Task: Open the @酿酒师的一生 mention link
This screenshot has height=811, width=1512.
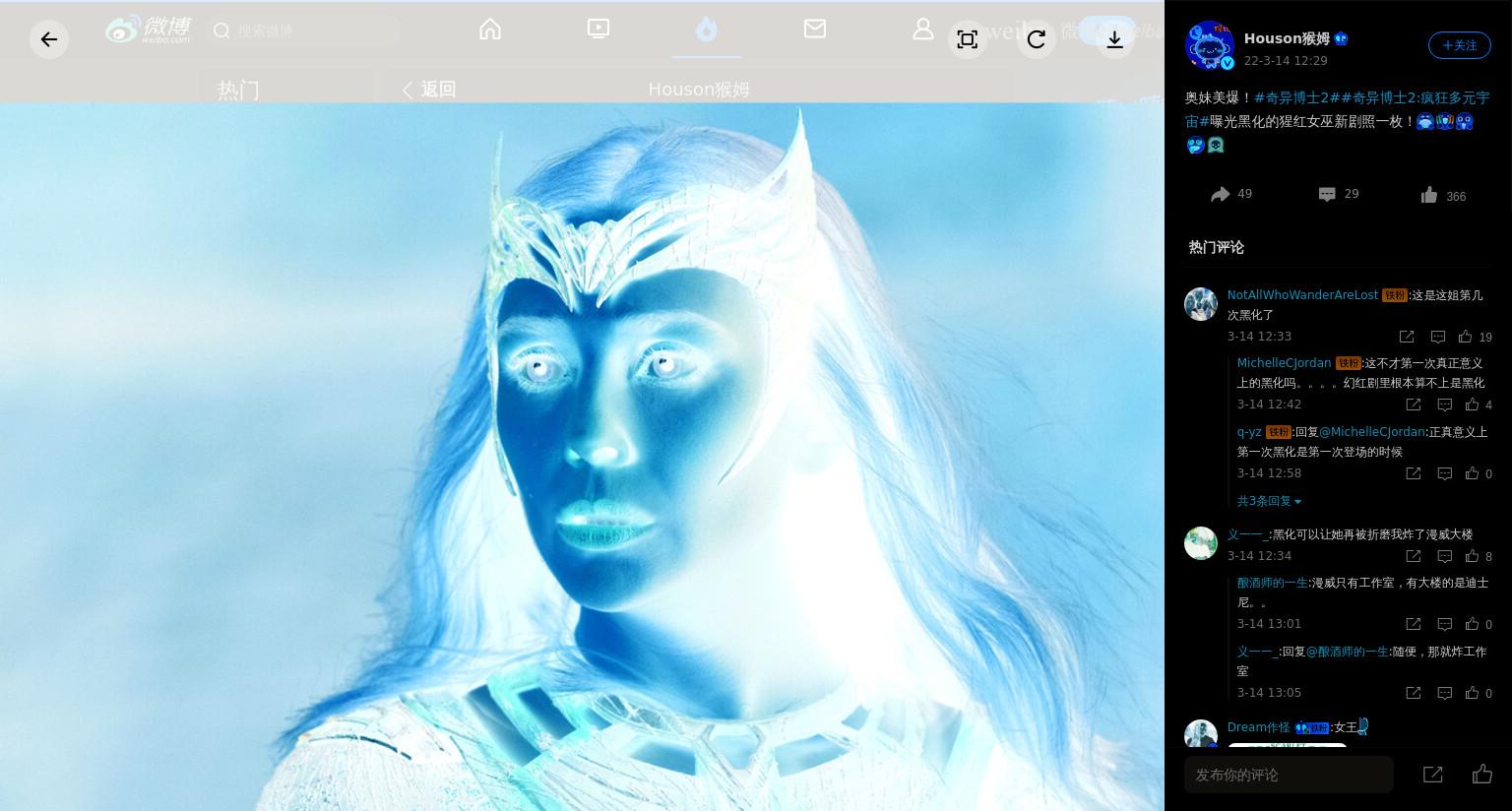Action: tap(1348, 652)
